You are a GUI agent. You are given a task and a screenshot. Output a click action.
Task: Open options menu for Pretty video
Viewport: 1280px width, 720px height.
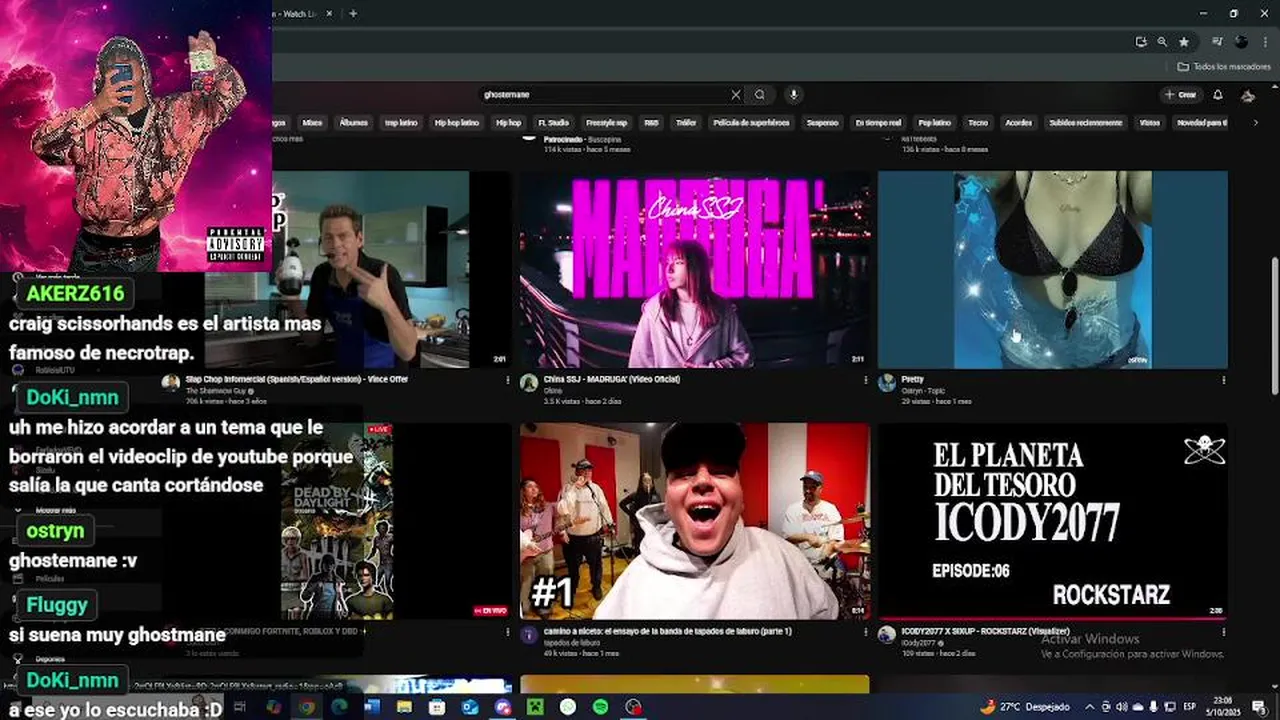click(x=1224, y=380)
